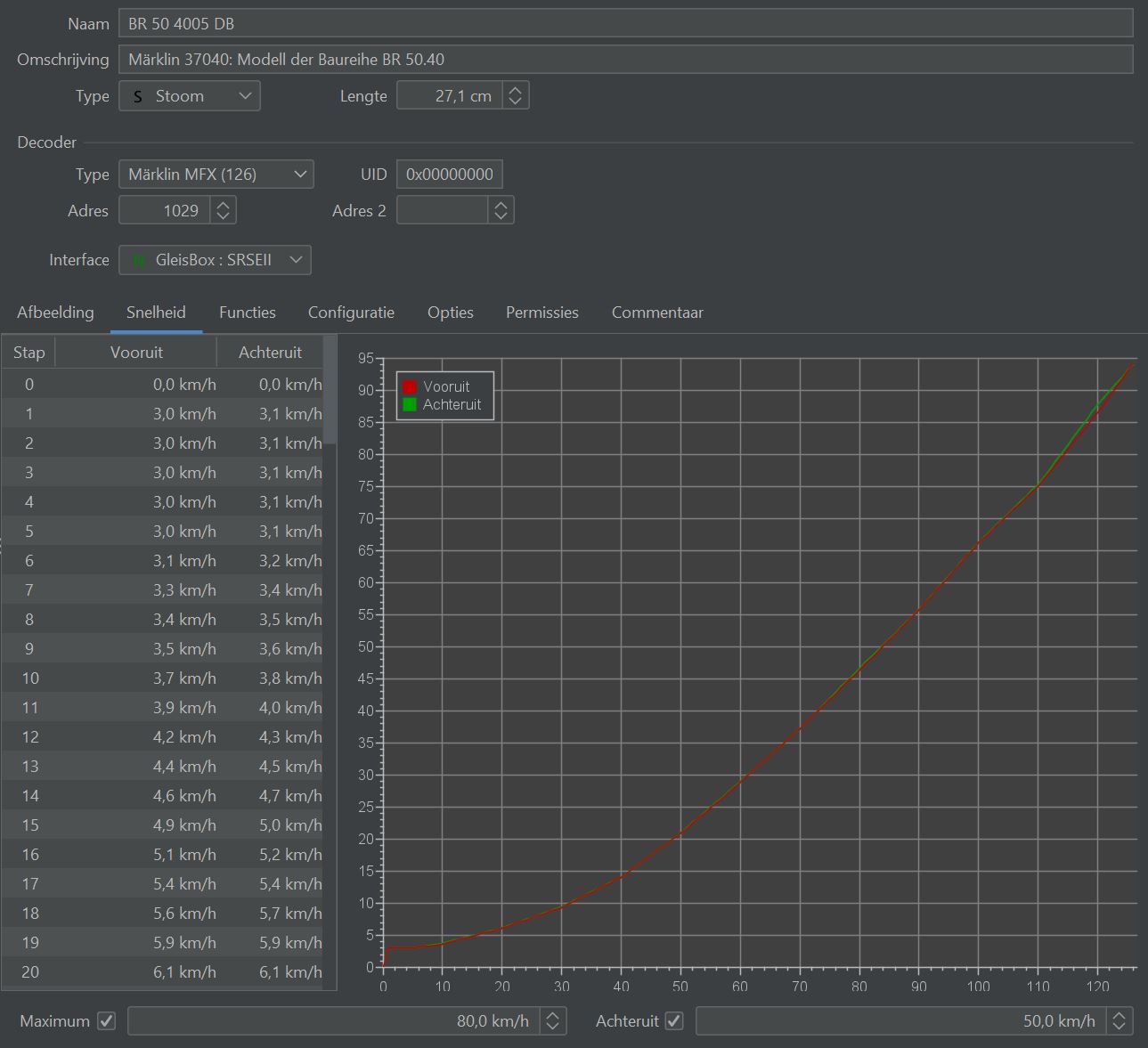The width and height of the screenshot is (1148, 1048).
Task: Click the green Achteruit legend swatch
Action: pos(410,404)
